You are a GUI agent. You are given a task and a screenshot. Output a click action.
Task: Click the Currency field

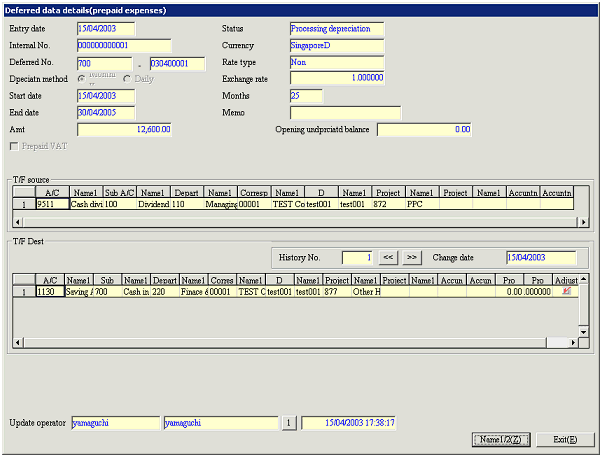(337, 46)
